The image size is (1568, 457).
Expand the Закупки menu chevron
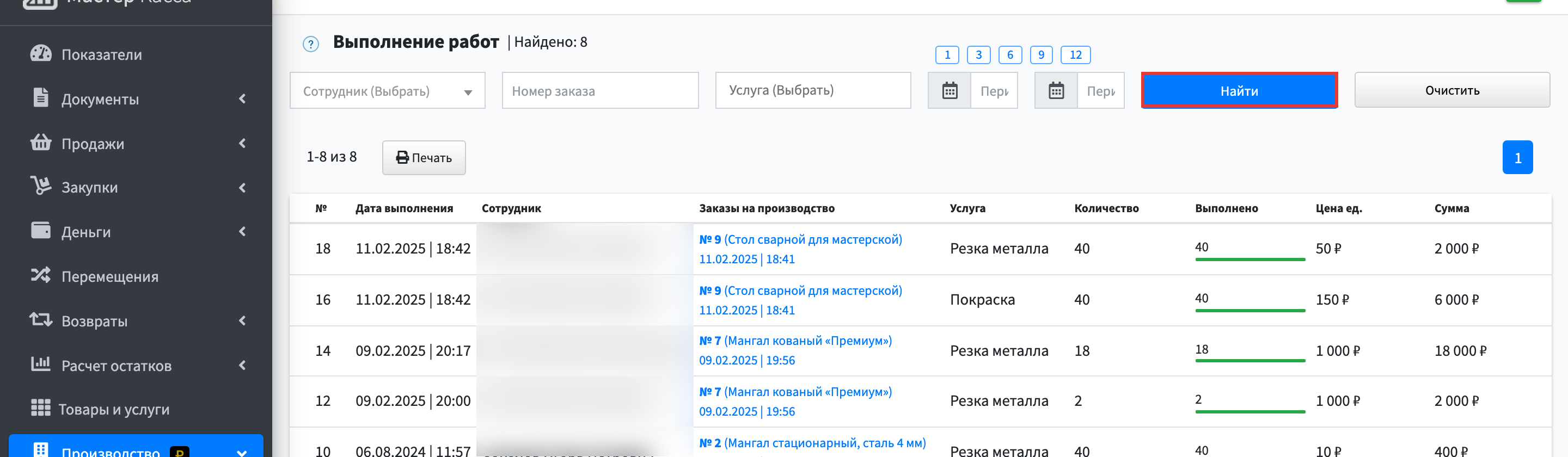point(242,188)
